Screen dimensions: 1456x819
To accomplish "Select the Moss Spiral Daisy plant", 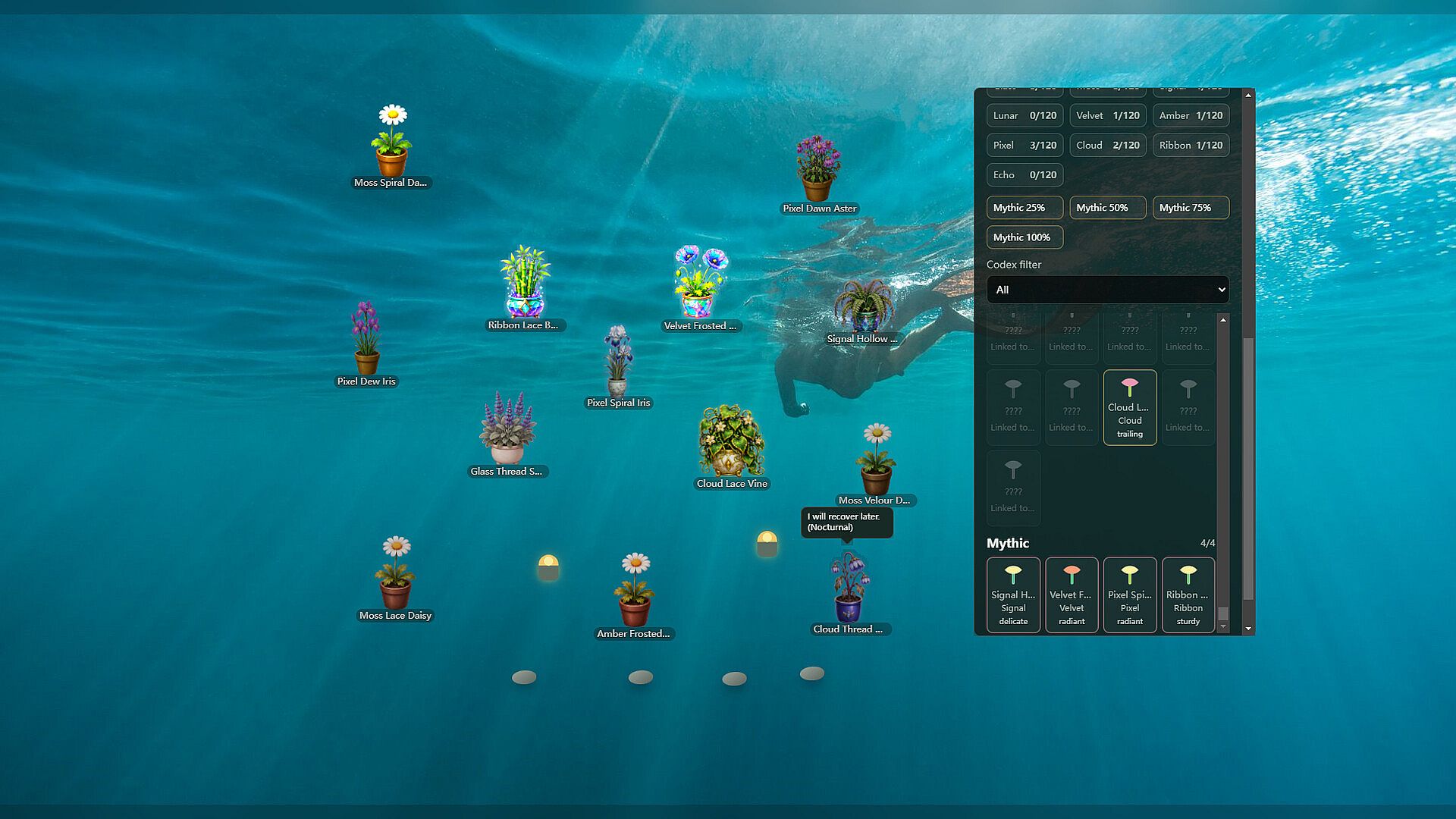I will click(392, 141).
